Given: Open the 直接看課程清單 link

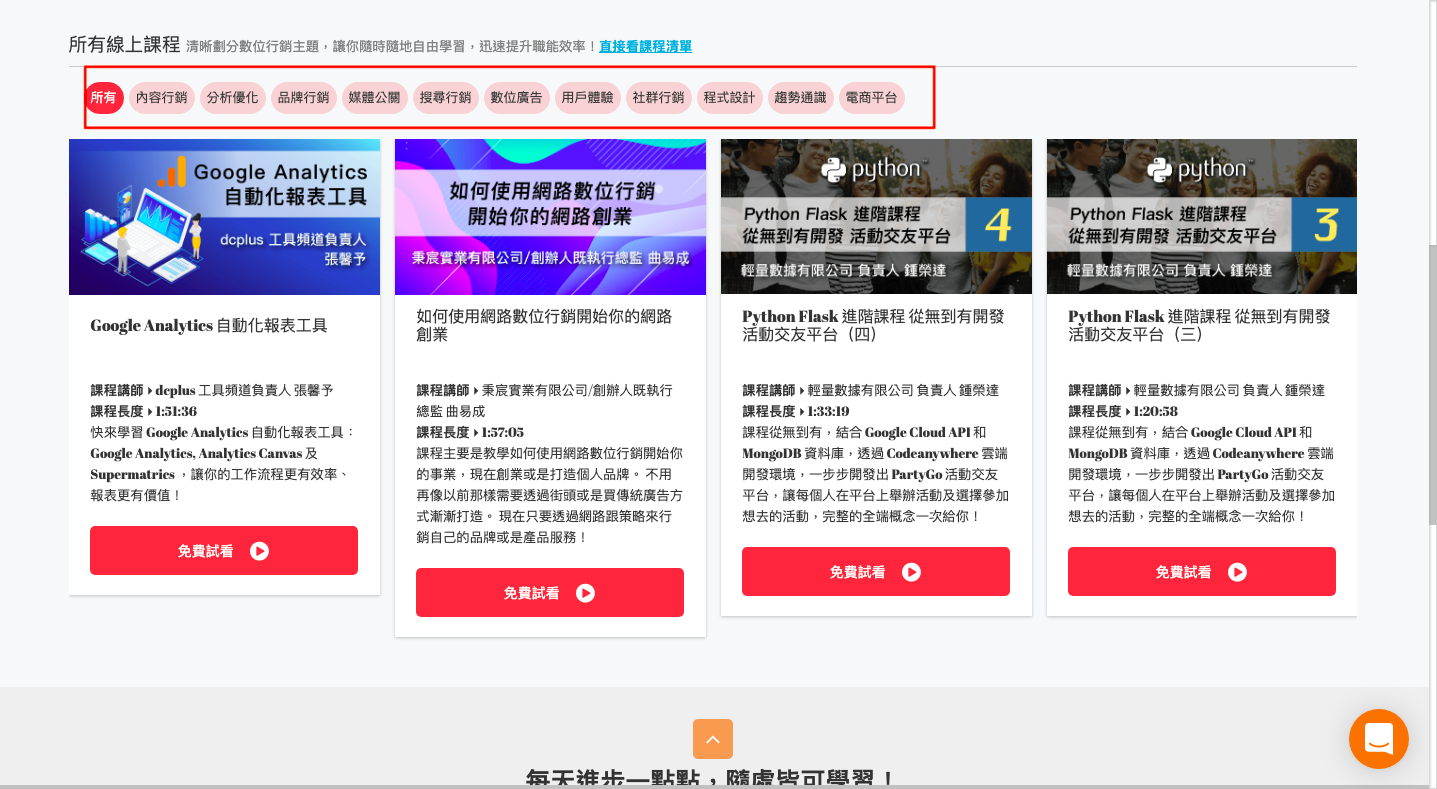Looking at the screenshot, I should [x=645, y=46].
